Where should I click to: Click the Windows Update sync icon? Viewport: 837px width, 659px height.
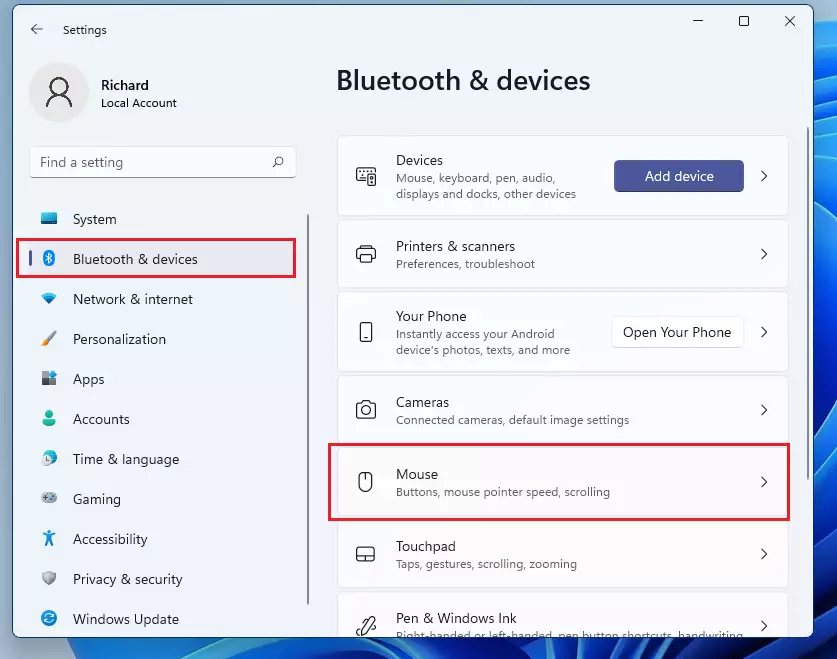(49, 618)
